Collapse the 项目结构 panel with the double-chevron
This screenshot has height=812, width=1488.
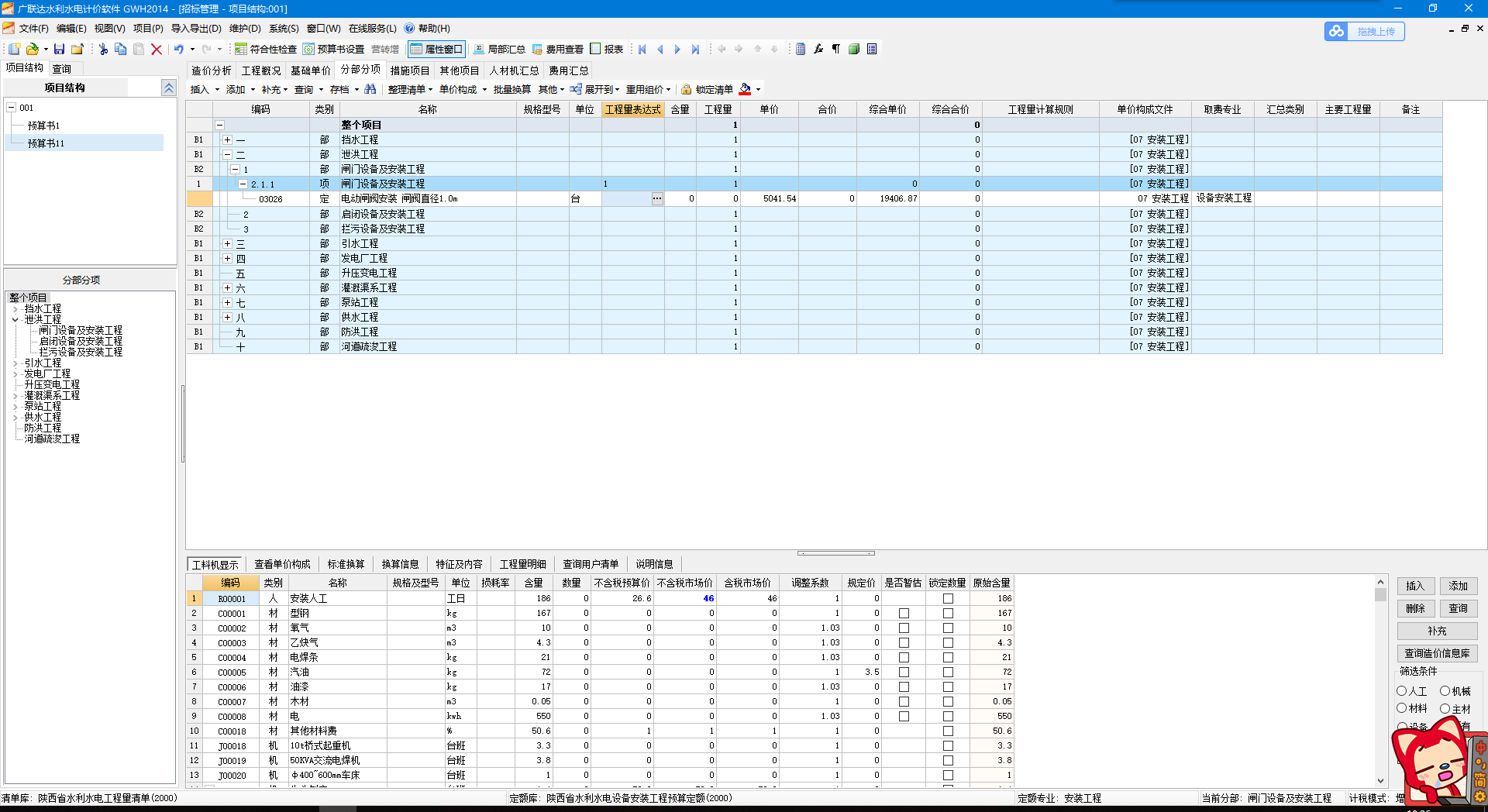click(169, 88)
